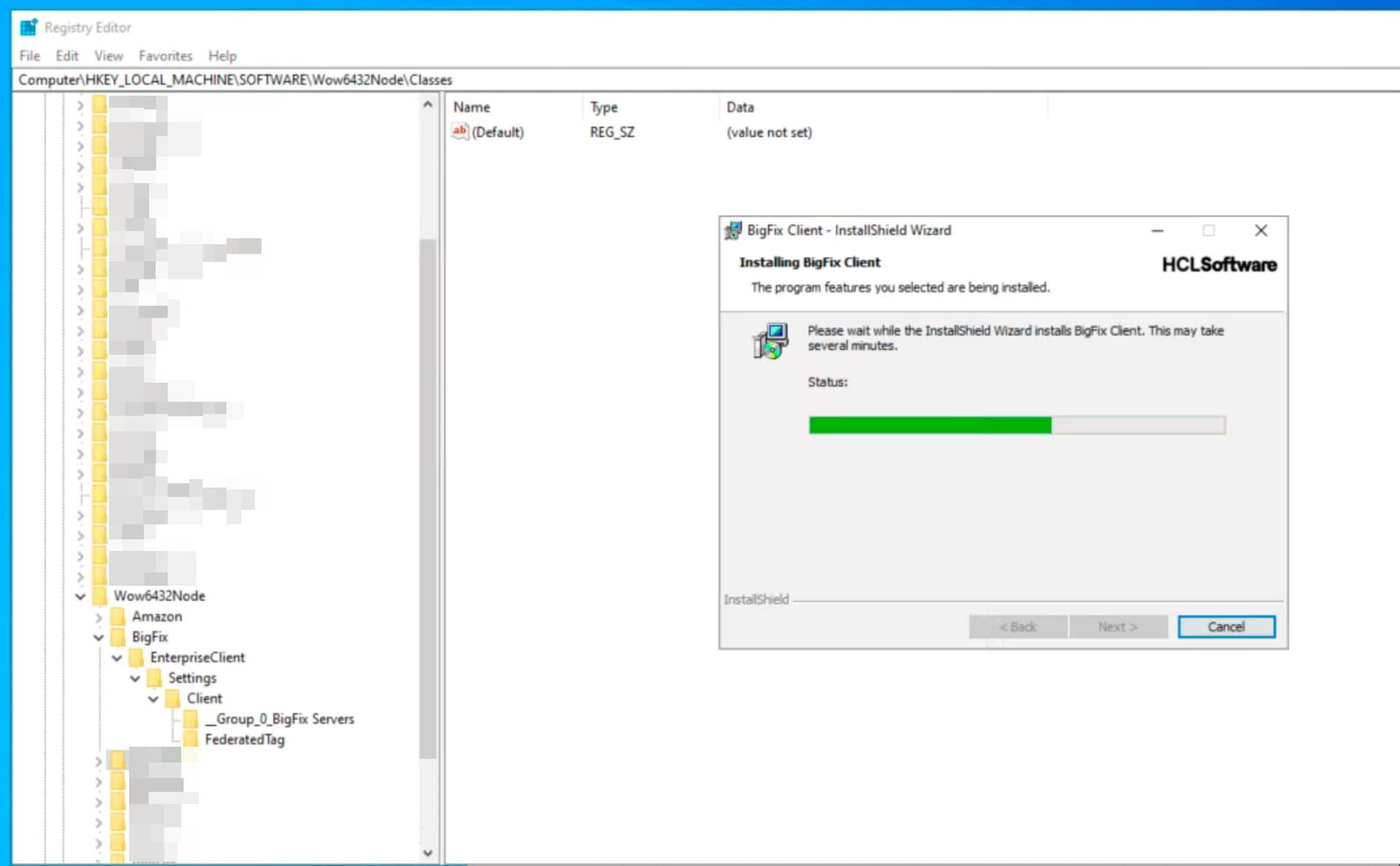This screenshot has width=1400, height=866.
Task: Select the __Group_0_BigFix Servers key
Action: click(x=279, y=719)
